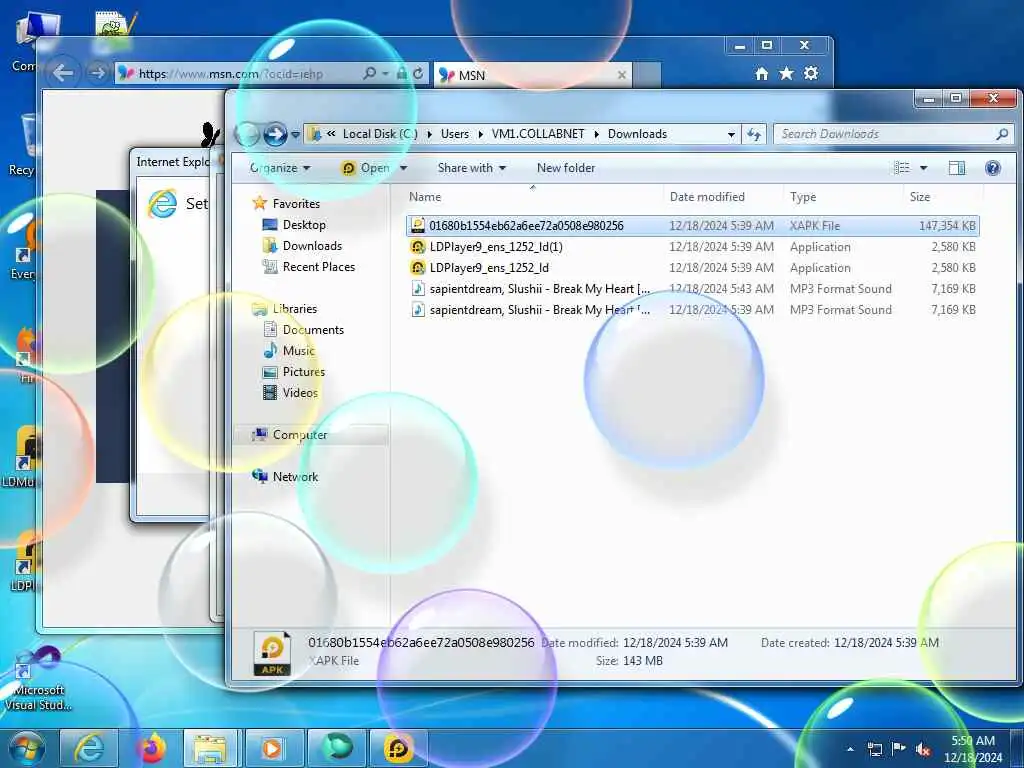Click the muted speaker icon in system tray
1024x768 pixels.
[x=923, y=749]
